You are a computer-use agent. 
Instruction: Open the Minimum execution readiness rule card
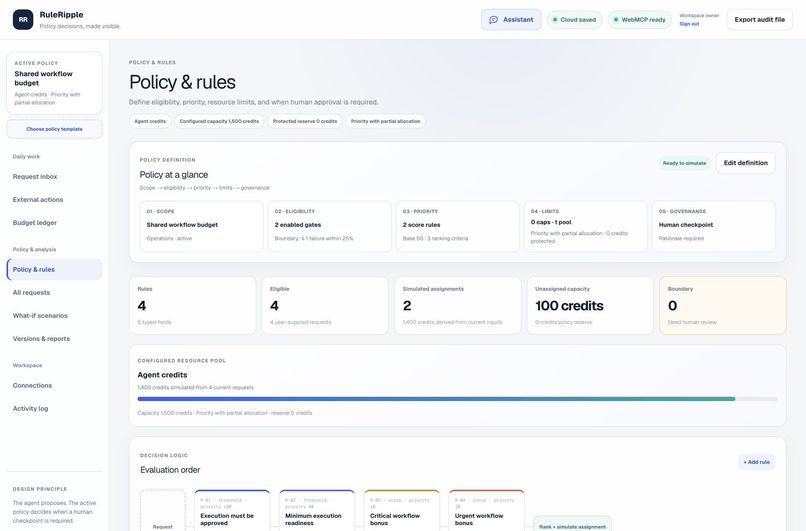(317, 510)
